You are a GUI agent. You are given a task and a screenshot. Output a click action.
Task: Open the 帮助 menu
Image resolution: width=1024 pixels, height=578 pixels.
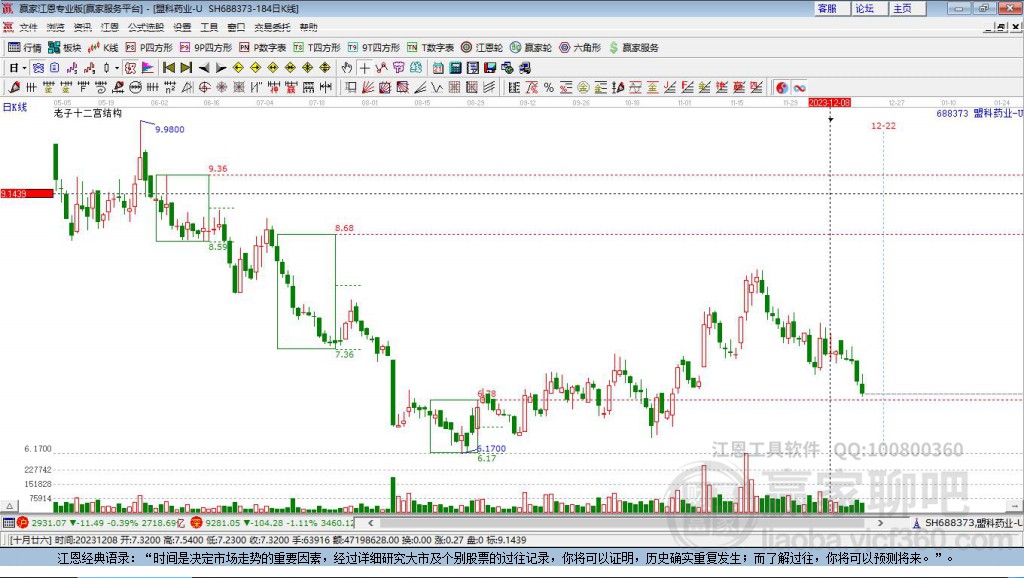[308, 27]
